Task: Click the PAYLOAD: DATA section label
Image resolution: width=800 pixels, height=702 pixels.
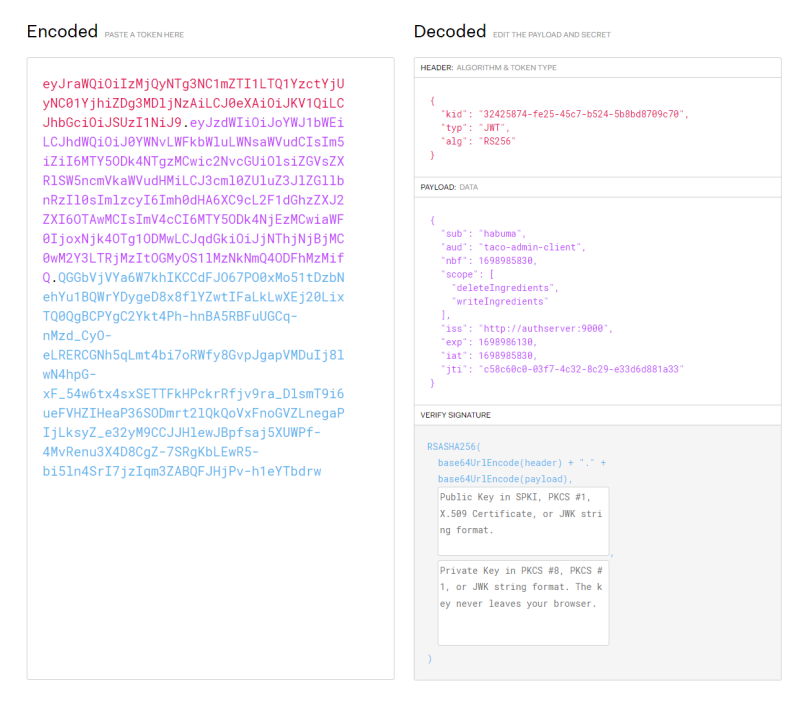Action: point(450,187)
